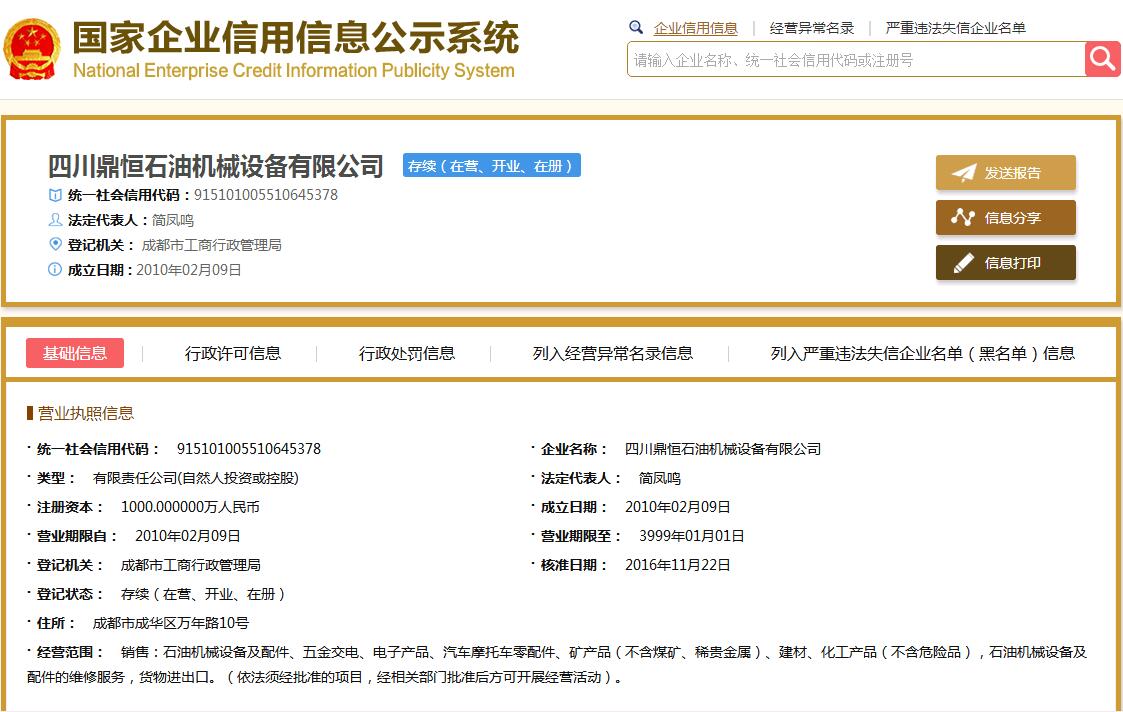
Task: Open the 企业信用信息 link
Action: pos(695,27)
